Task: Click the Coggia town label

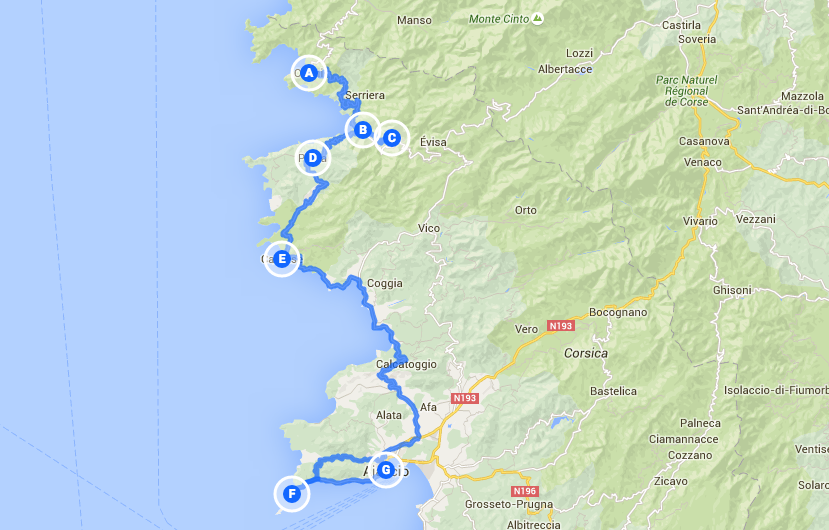Action: coord(384,284)
